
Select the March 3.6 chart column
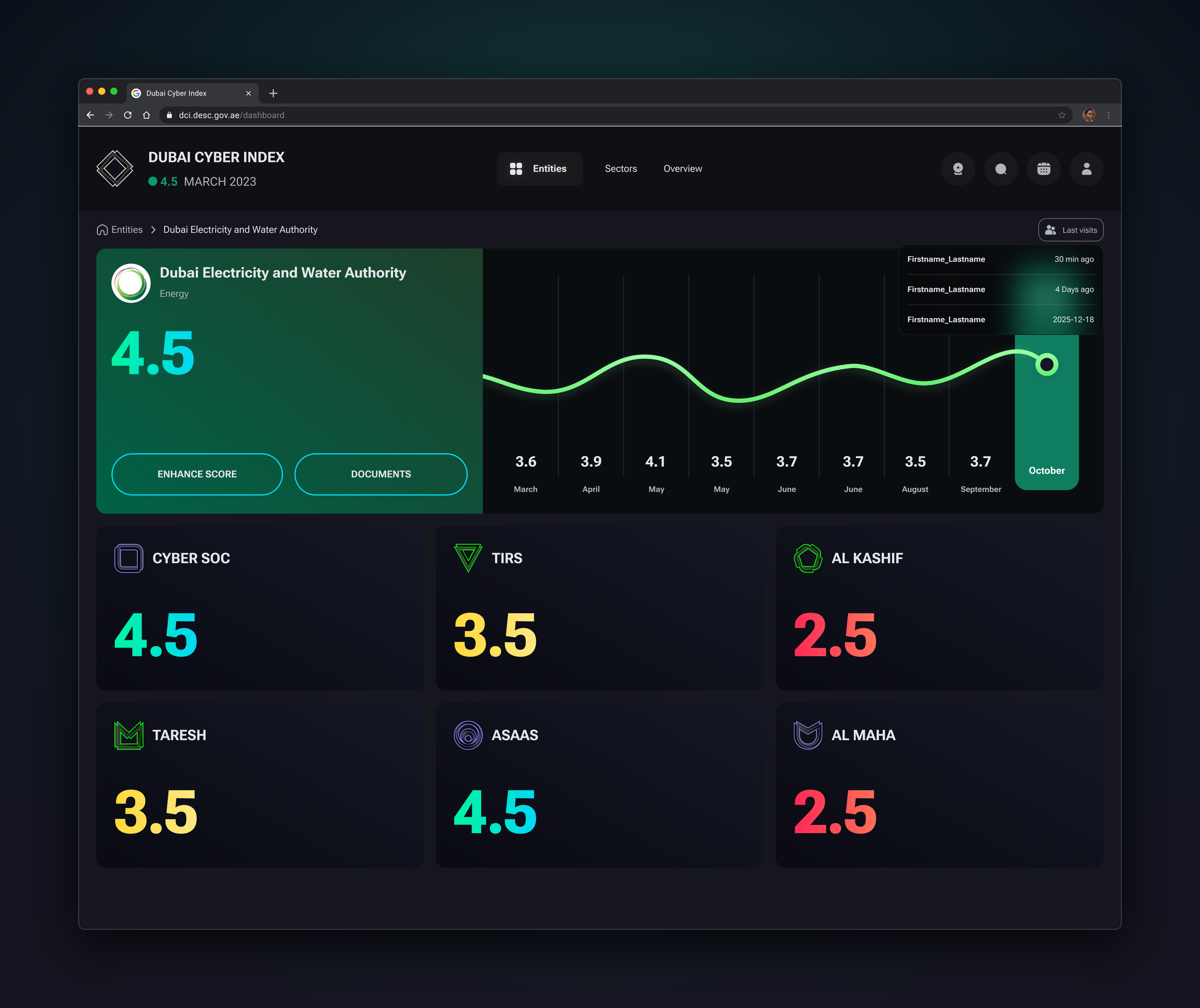(x=526, y=473)
